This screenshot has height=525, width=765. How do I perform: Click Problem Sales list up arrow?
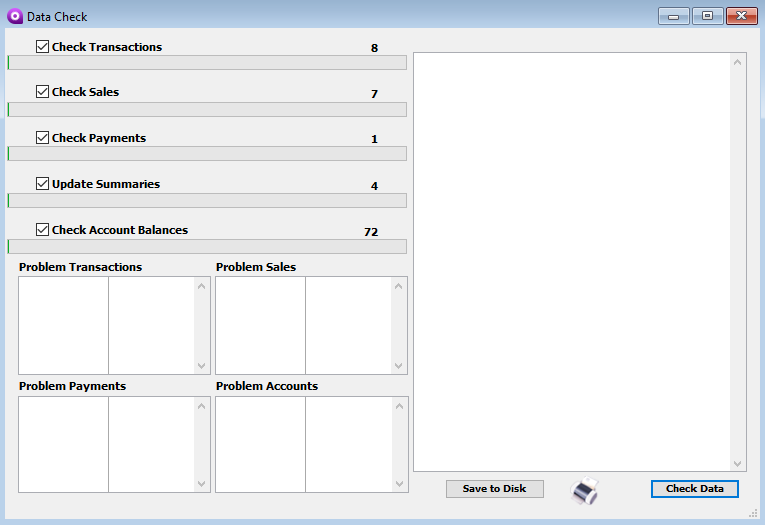pos(399,287)
